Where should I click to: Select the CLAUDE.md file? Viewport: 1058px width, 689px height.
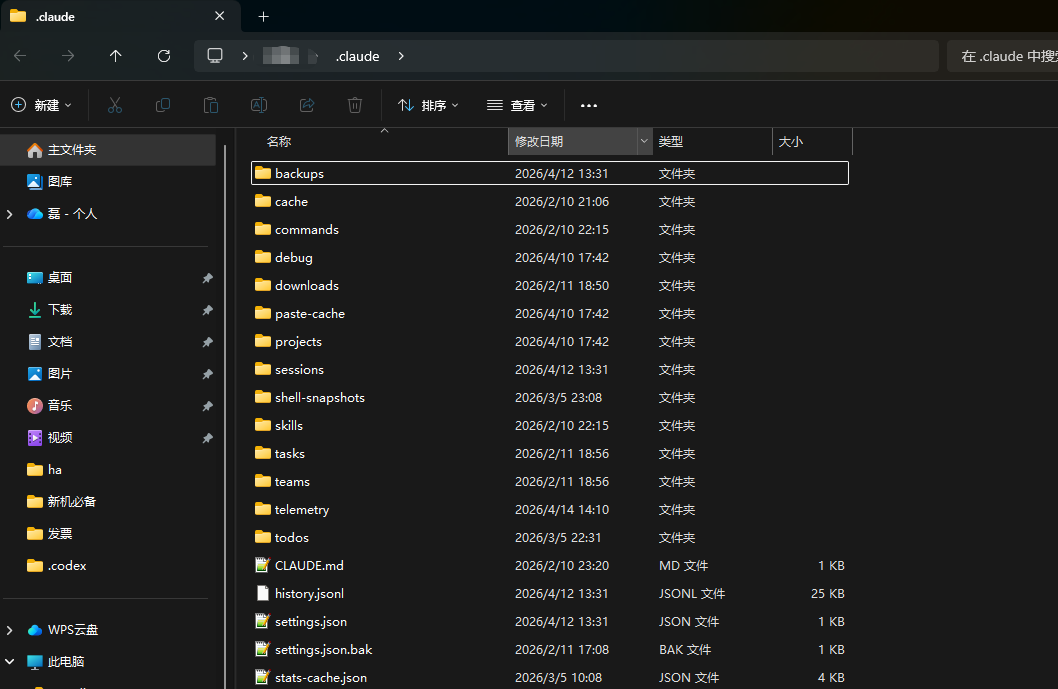pyautogui.click(x=550, y=566)
